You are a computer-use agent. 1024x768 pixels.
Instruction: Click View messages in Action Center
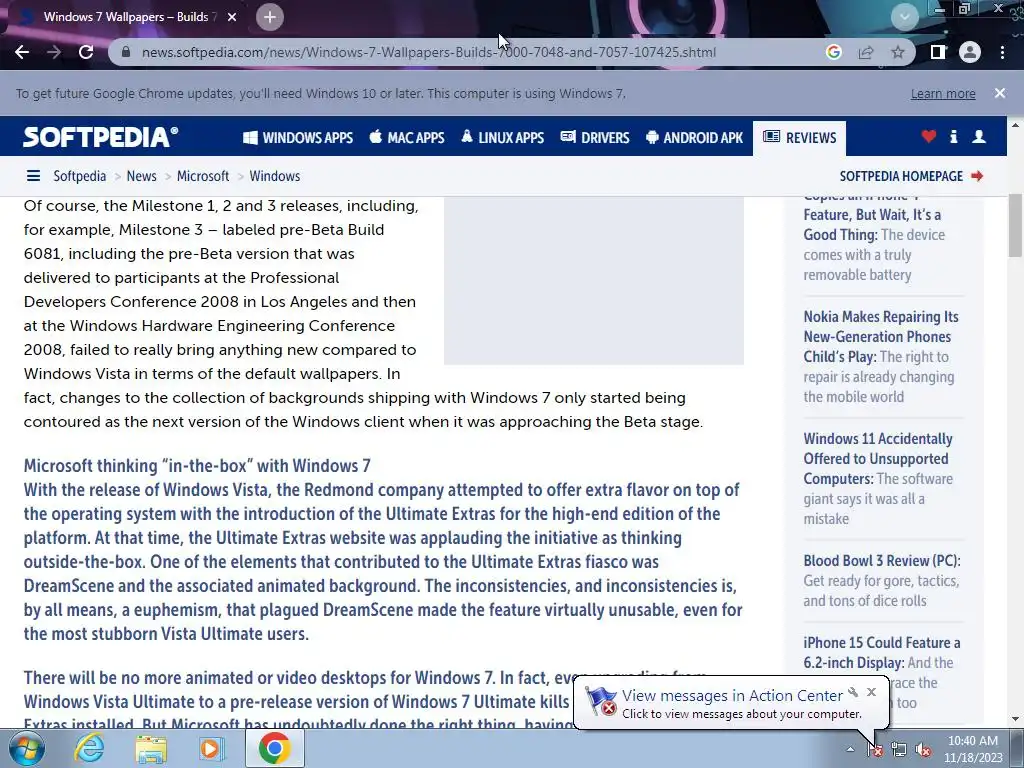(x=731, y=696)
